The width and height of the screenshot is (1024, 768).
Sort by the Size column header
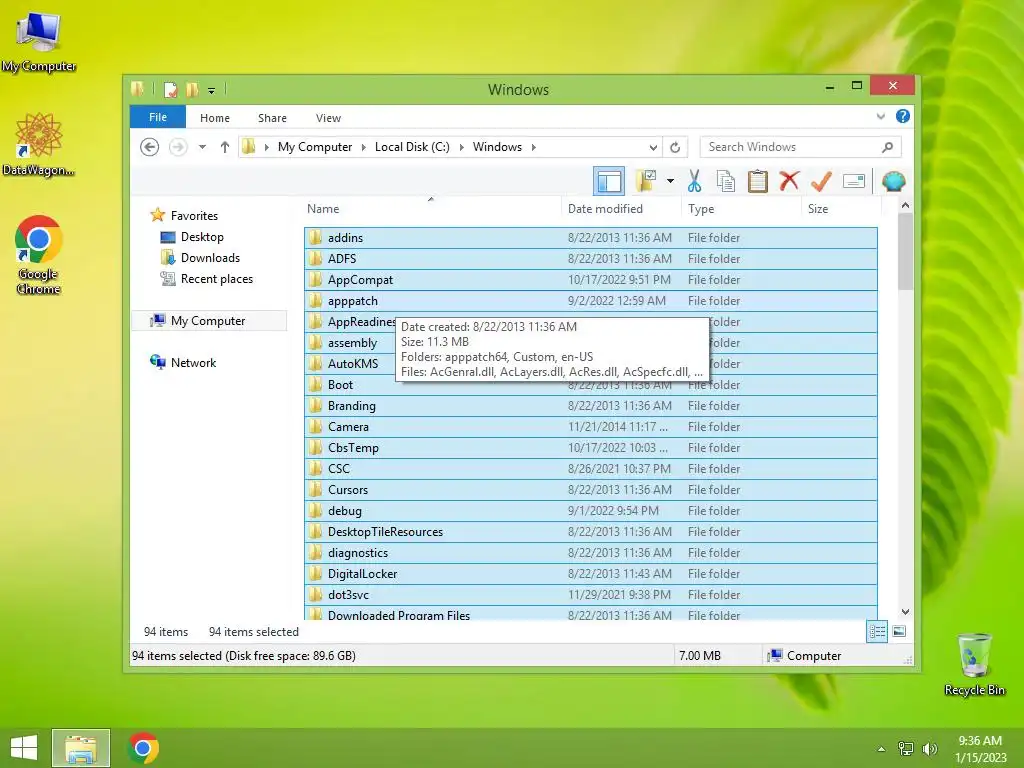click(x=841, y=208)
